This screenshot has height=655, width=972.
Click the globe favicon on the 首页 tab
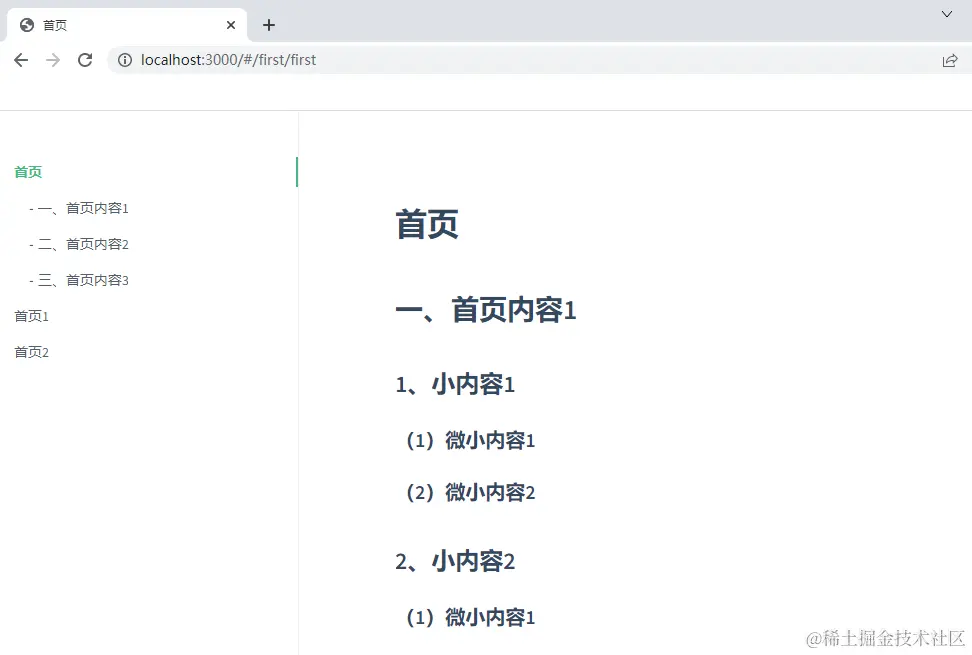(x=27, y=25)
